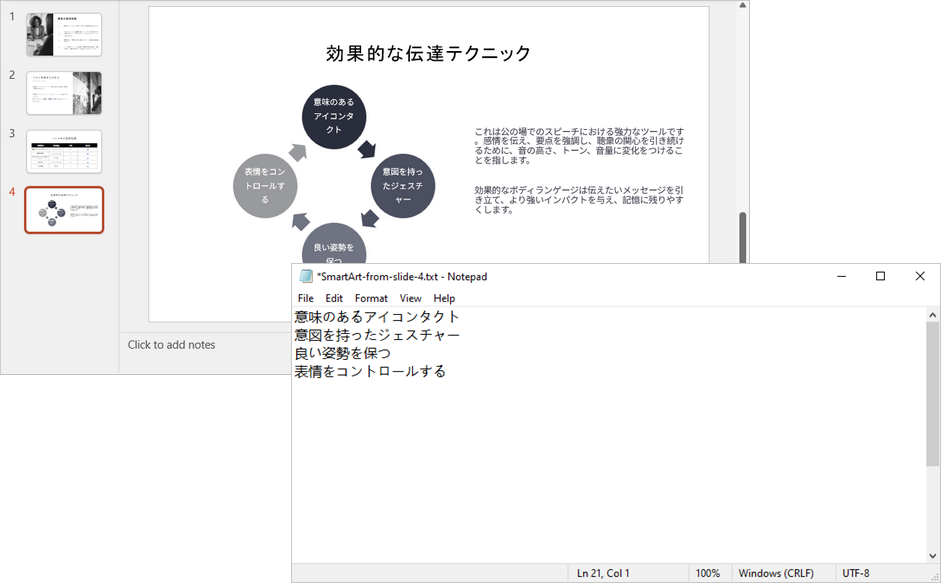Maximize the Notepad window
Viewport: 941px width, 583px height.
pyautogui.click(x=880, y=276)
